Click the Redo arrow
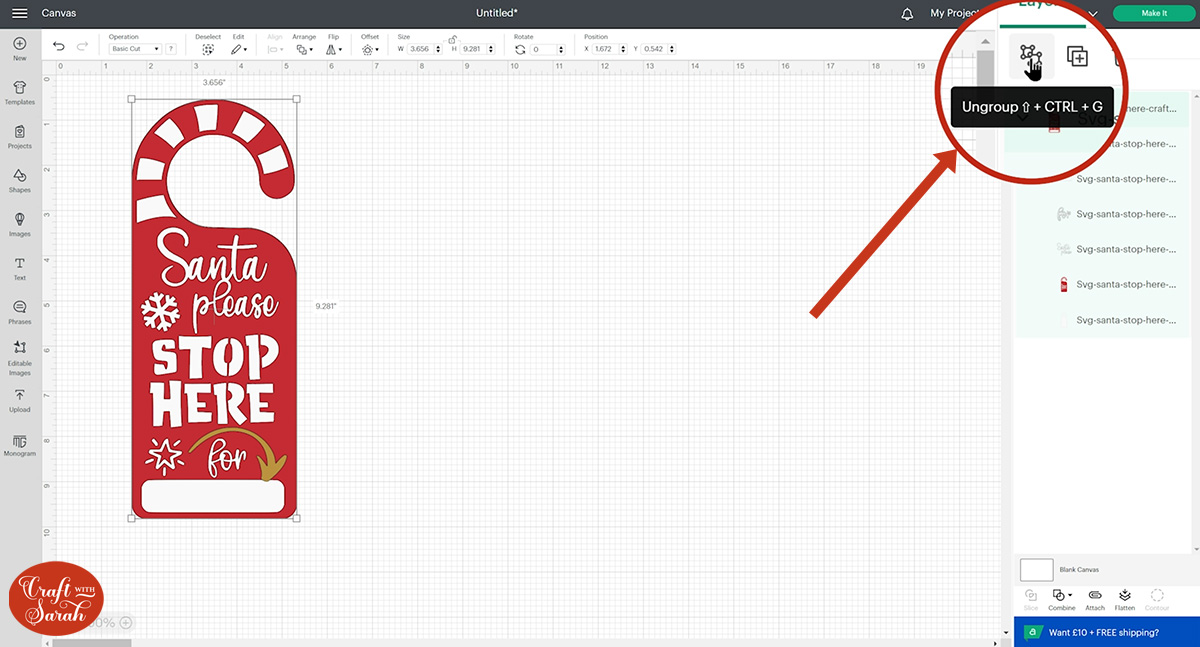The width and height of the screenshot is (1200, 647). coord(82,46)
